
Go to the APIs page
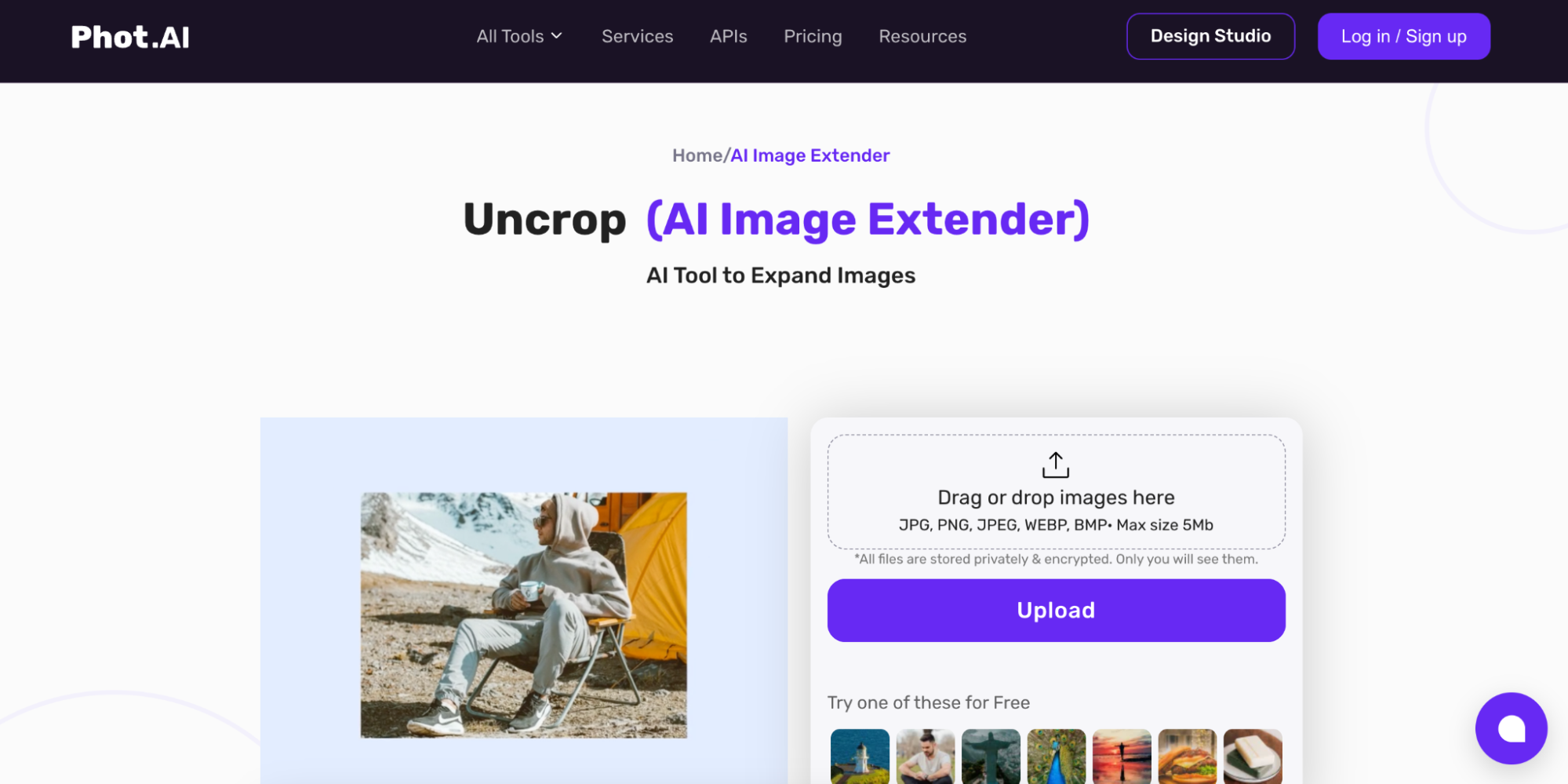click(728, 36)
